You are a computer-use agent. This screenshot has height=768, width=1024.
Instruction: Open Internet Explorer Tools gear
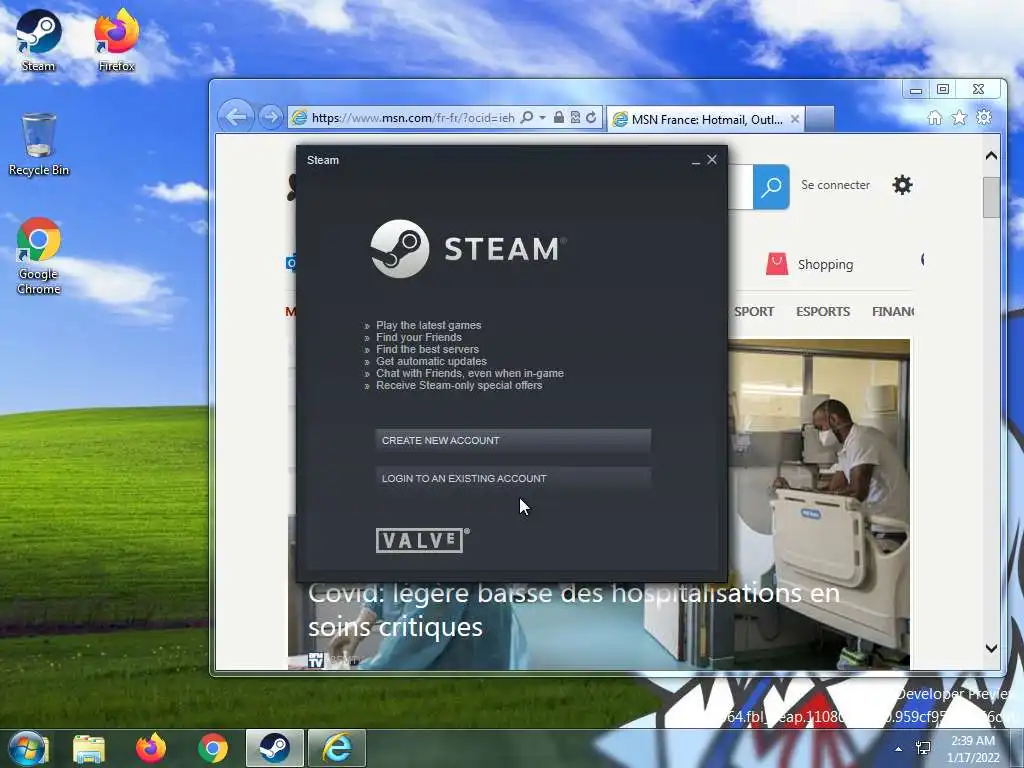(984, 118)
